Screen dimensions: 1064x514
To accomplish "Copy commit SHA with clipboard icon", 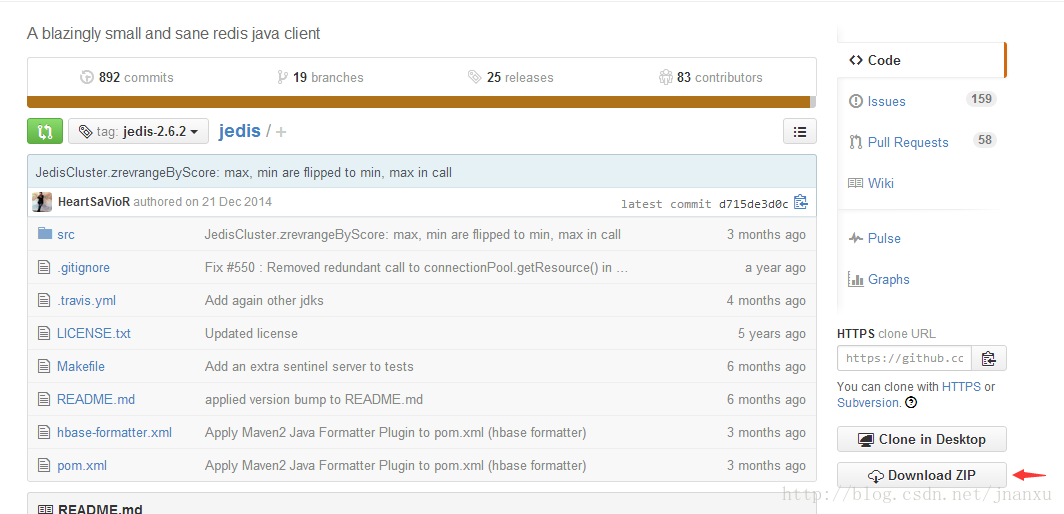I will tap(801, 202).
